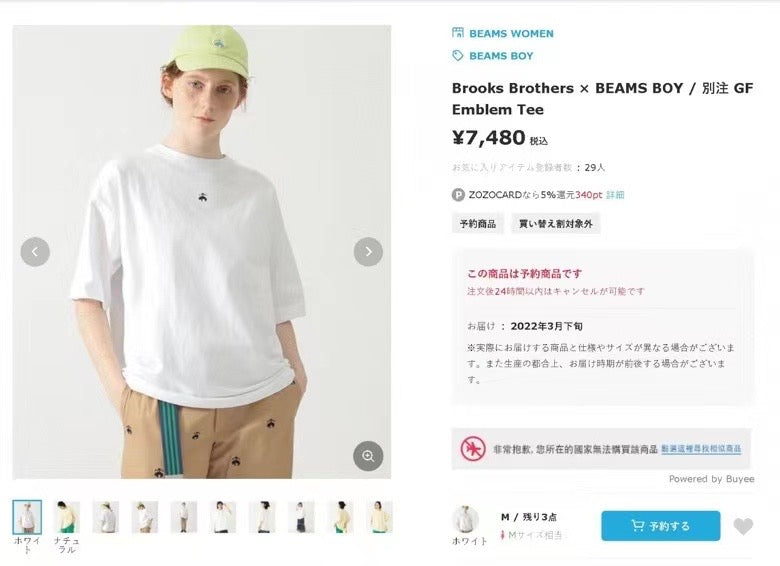Click the next image arrow
The height and width of the screenshot is (566, 780).
click(368, 252)
